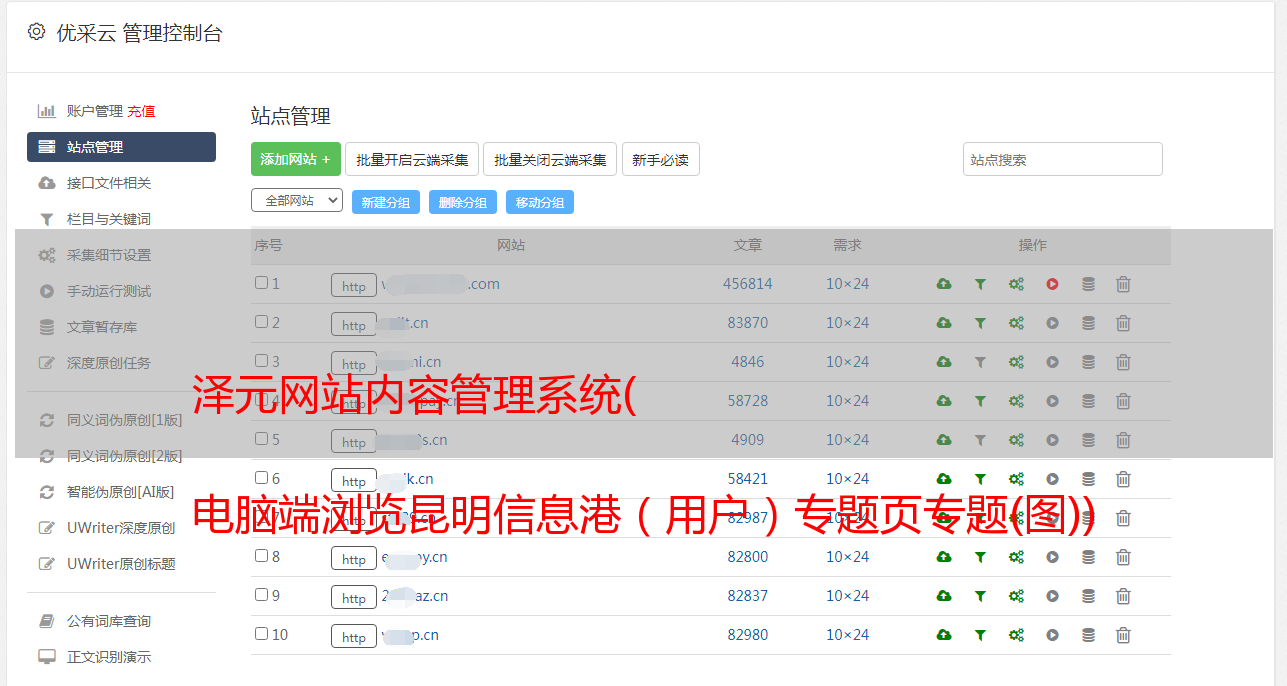Open 正文识别演示 in the sidebar
Image resolution: width=1287 pixels, height=686 pixels.
coord(109,658)
